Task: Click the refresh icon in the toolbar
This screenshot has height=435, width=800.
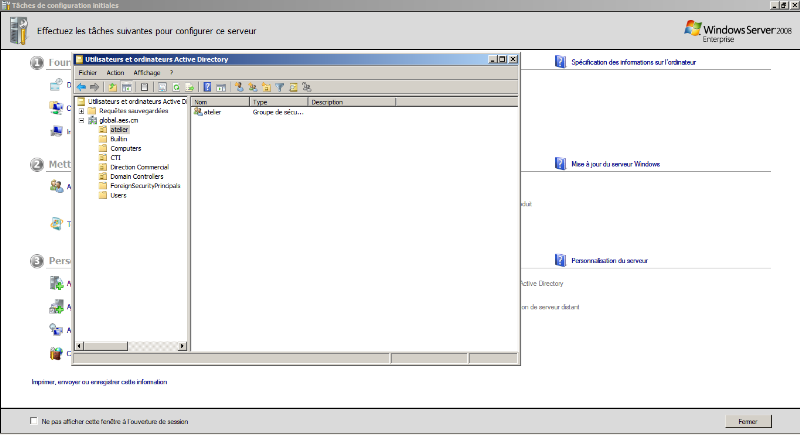Action: pos(176,87)
